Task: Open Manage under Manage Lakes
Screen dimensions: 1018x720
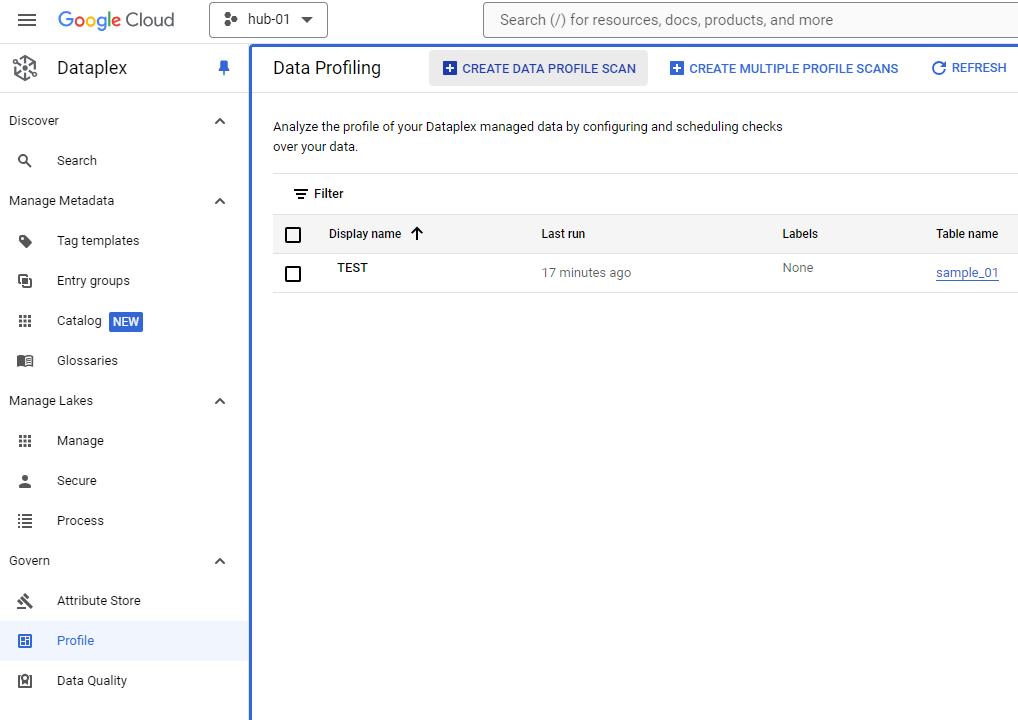Action: [x=124, y=441]
